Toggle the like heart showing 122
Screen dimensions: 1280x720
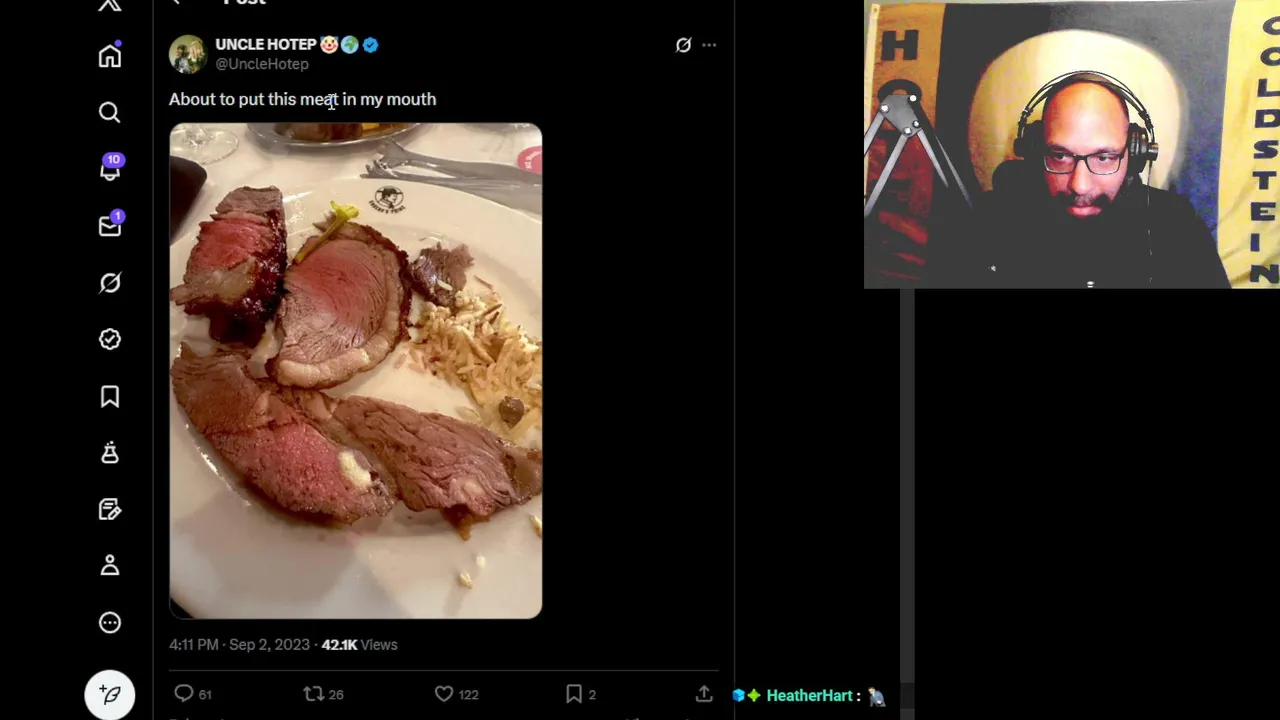coord(457,694)
